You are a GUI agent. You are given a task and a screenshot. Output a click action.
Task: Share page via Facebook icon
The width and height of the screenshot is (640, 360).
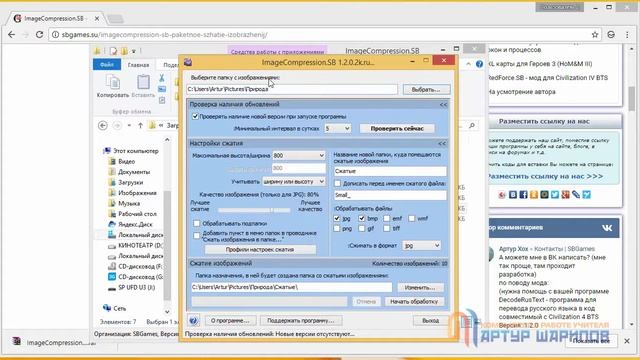pos(523,195)
